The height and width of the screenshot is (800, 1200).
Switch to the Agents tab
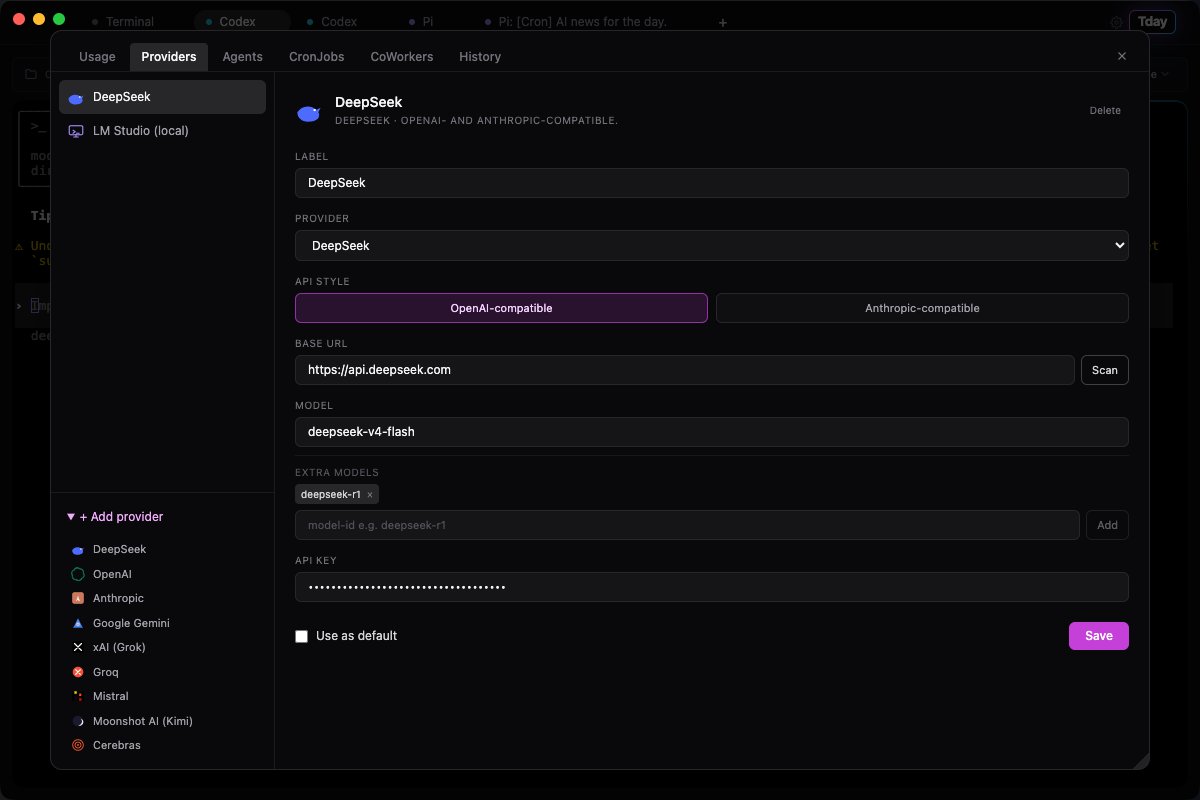pos(242,57)
